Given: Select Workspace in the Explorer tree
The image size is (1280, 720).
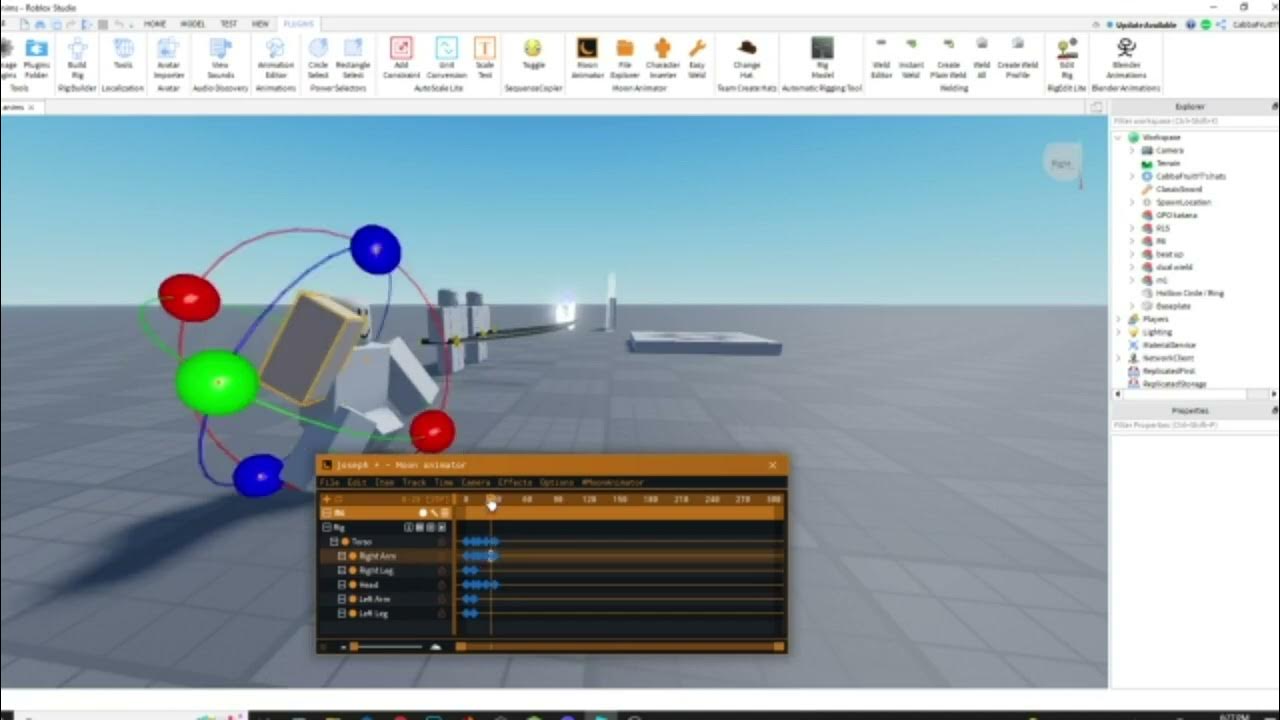Looking at the screenshot, I should [1162, 137].
